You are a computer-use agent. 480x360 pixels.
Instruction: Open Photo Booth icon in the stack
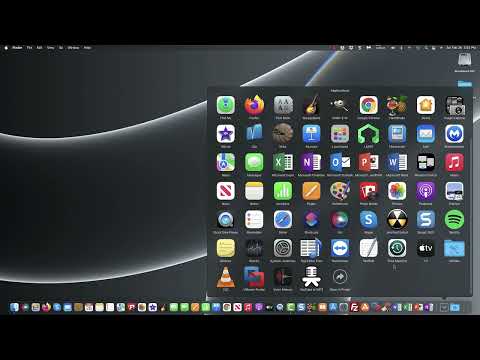point(368,191)
